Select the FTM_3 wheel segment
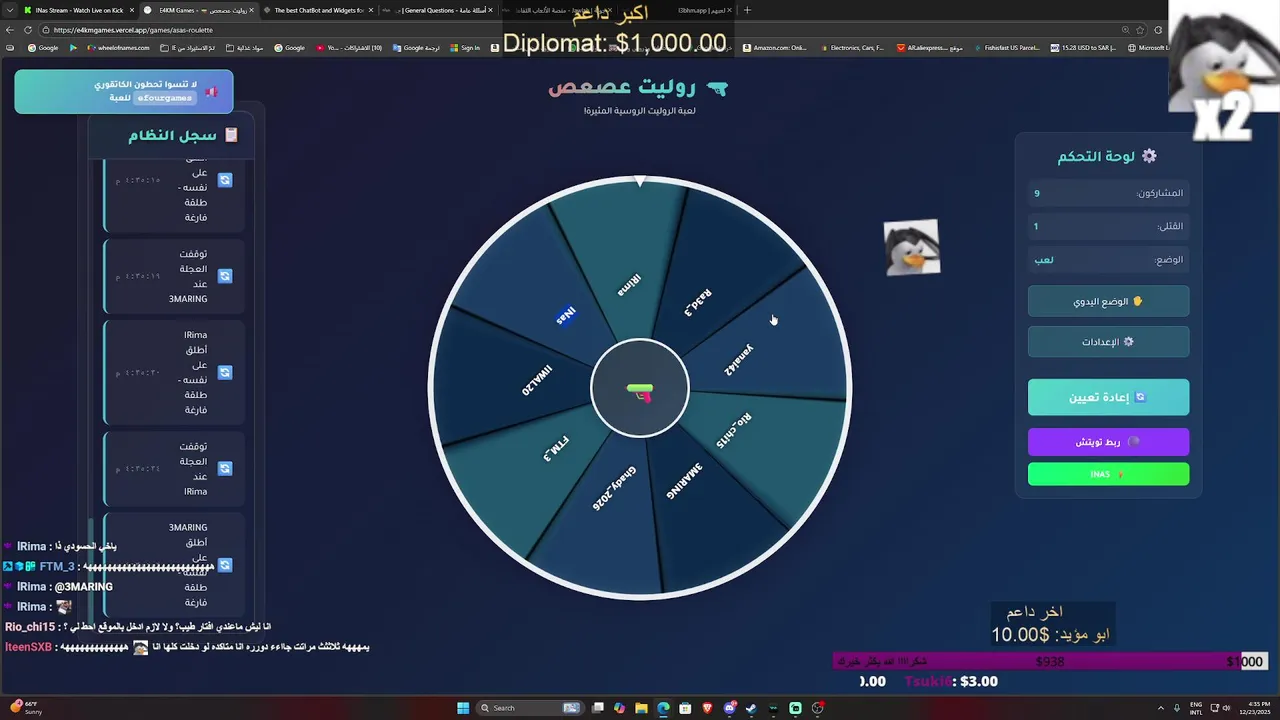Screen dimensions: 1280x720 point(530,465)
